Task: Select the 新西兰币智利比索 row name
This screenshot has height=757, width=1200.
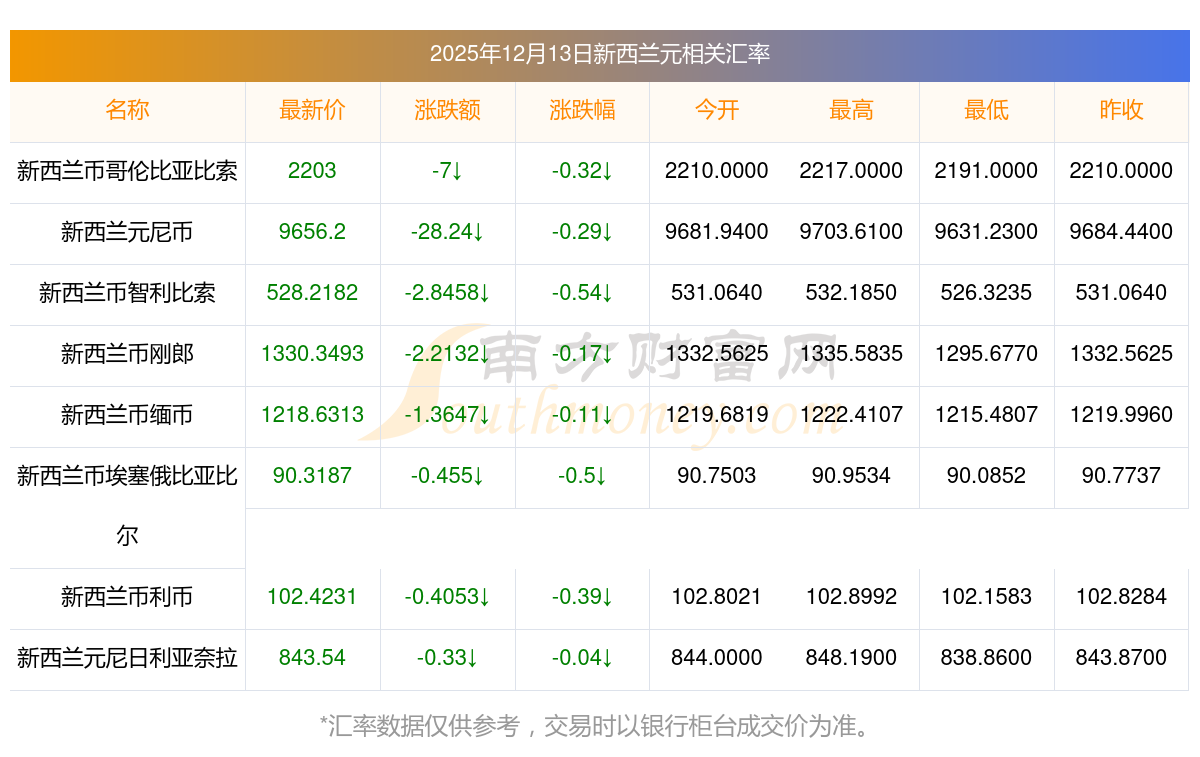Action: [x=127, y=293]
